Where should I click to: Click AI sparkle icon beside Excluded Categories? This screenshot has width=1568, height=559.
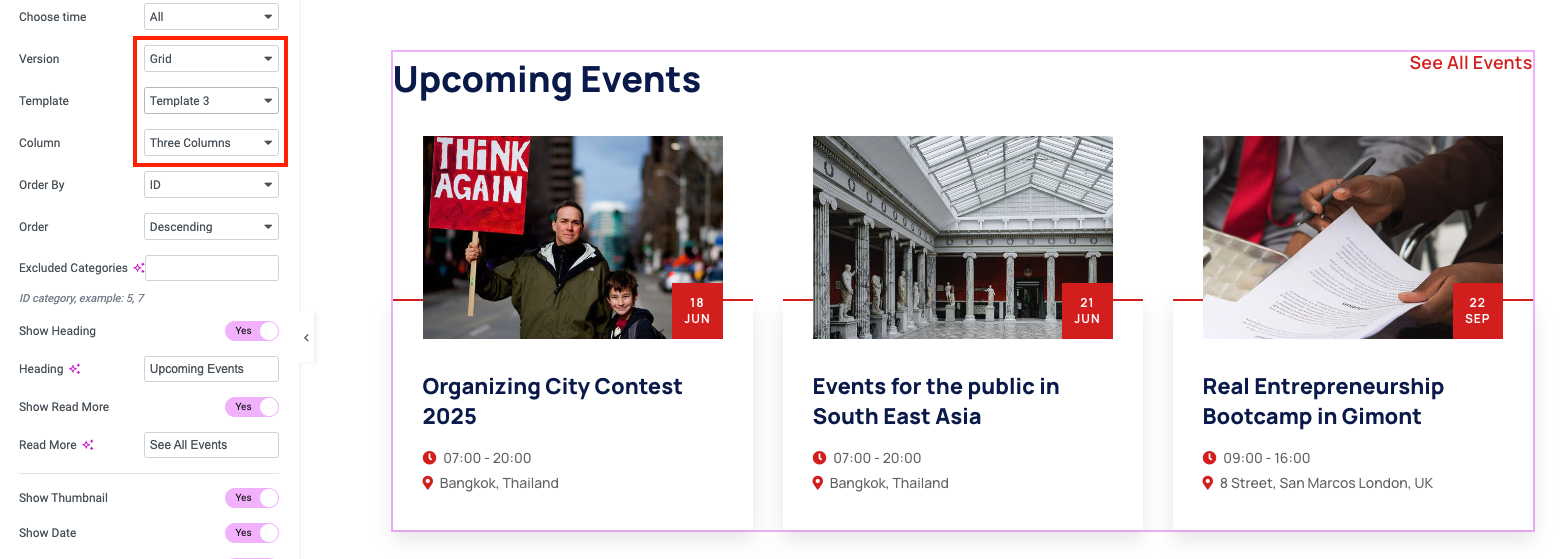[139, 268]
